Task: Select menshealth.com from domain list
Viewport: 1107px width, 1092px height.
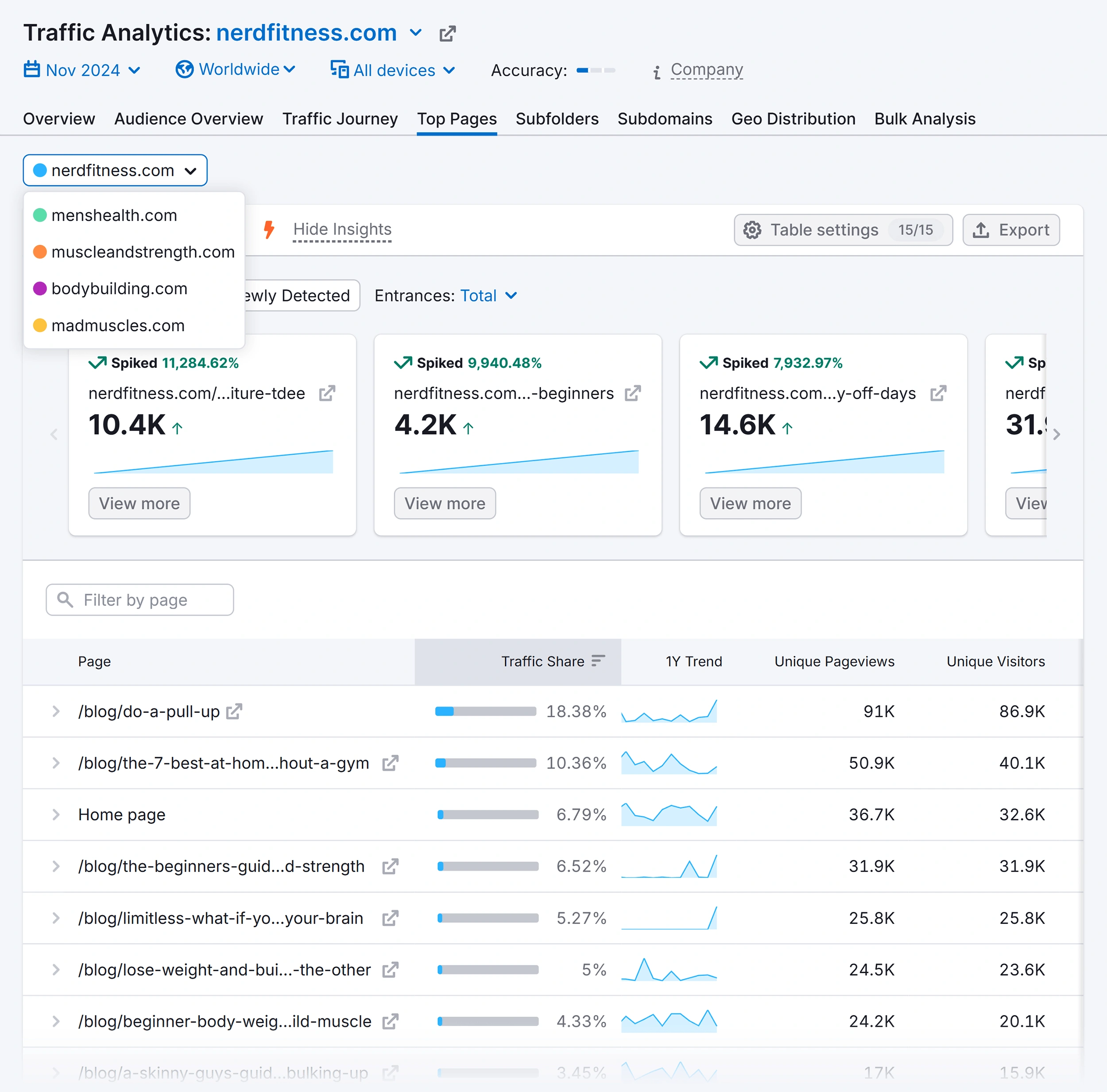Action: 134,216
